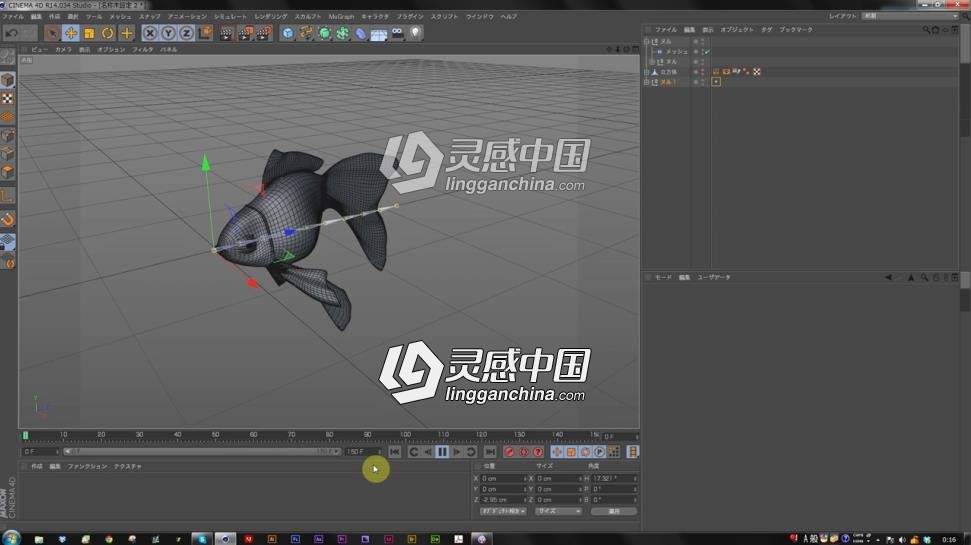Open the spline pen tools icon

tap(306, 33)
